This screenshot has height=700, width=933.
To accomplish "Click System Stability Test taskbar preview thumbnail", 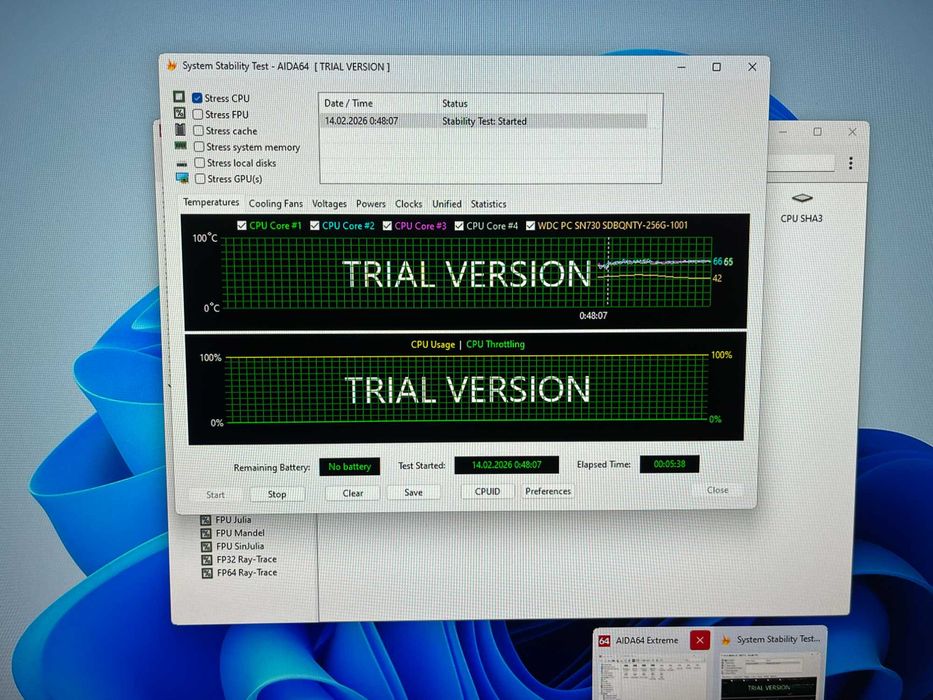I will 769,676.
